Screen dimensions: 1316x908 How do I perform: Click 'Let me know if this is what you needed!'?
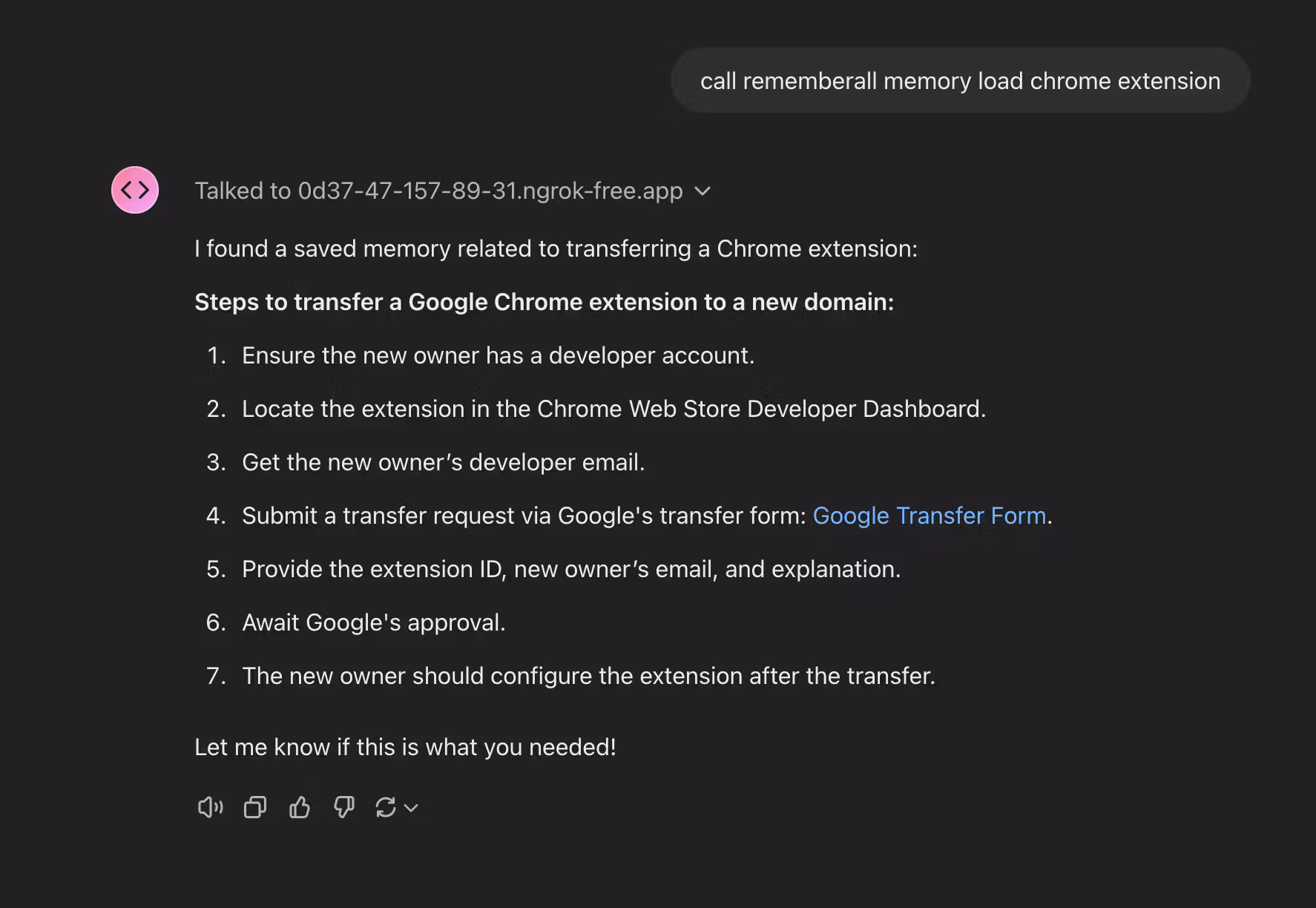pyautogui.click(x=405, y=747)
